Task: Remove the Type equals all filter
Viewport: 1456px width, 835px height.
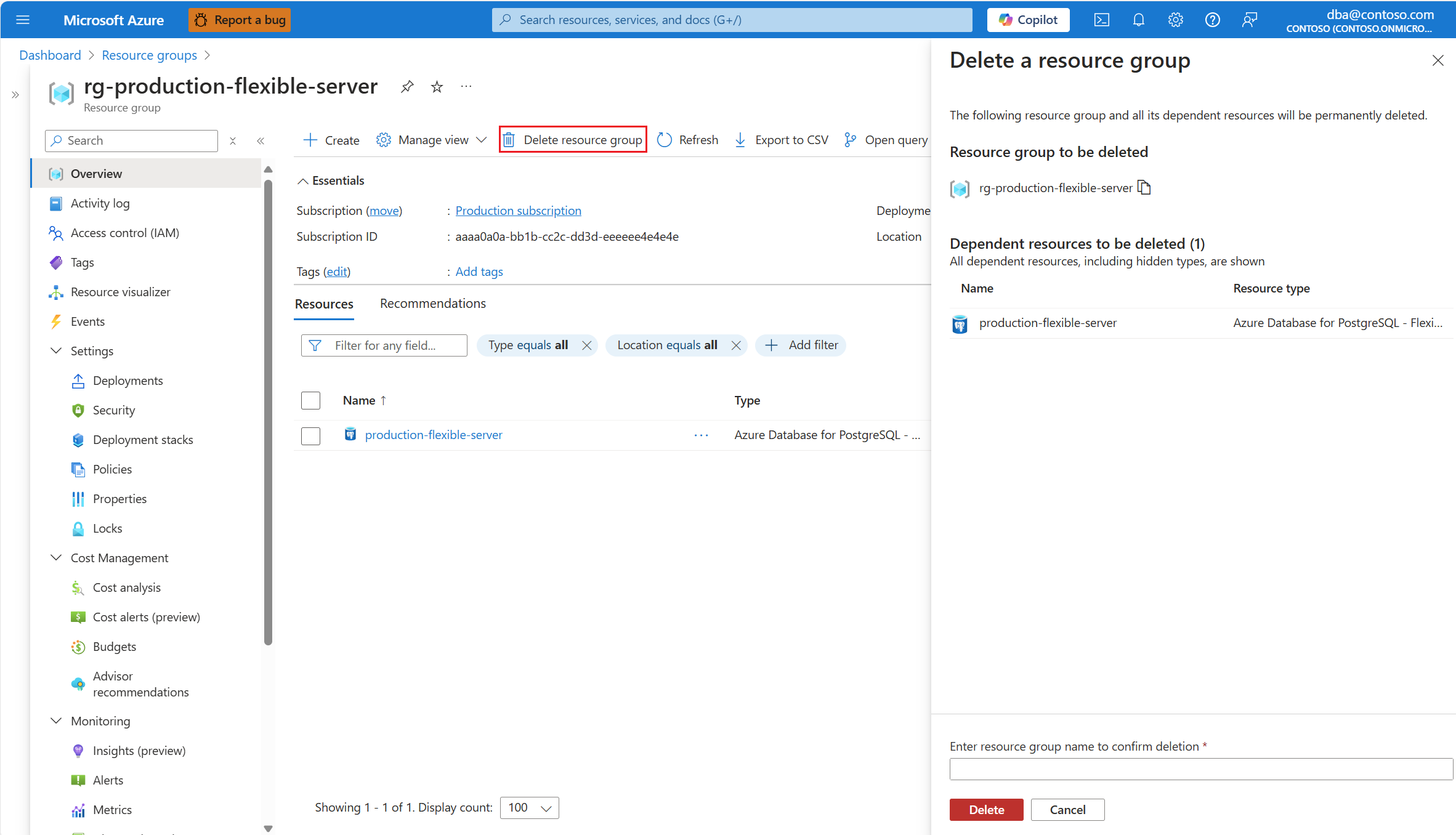Action: point(587,345)
